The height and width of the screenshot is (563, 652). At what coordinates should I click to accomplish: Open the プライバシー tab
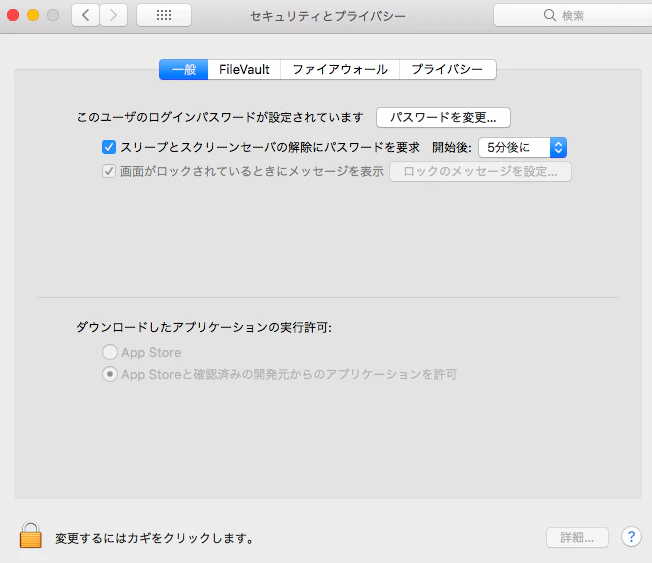(447, 69)
